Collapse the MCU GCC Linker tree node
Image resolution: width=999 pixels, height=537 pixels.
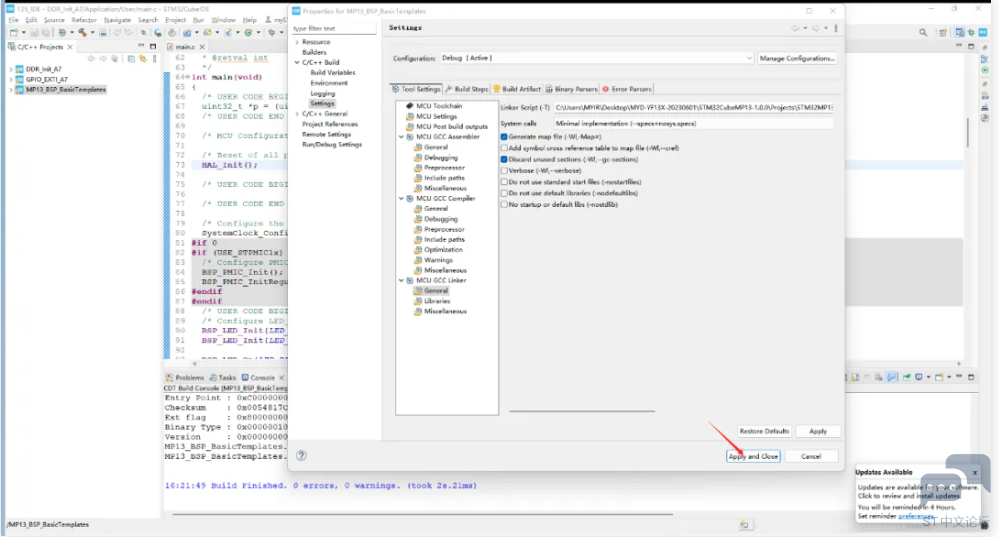click(x=401, y=280)
